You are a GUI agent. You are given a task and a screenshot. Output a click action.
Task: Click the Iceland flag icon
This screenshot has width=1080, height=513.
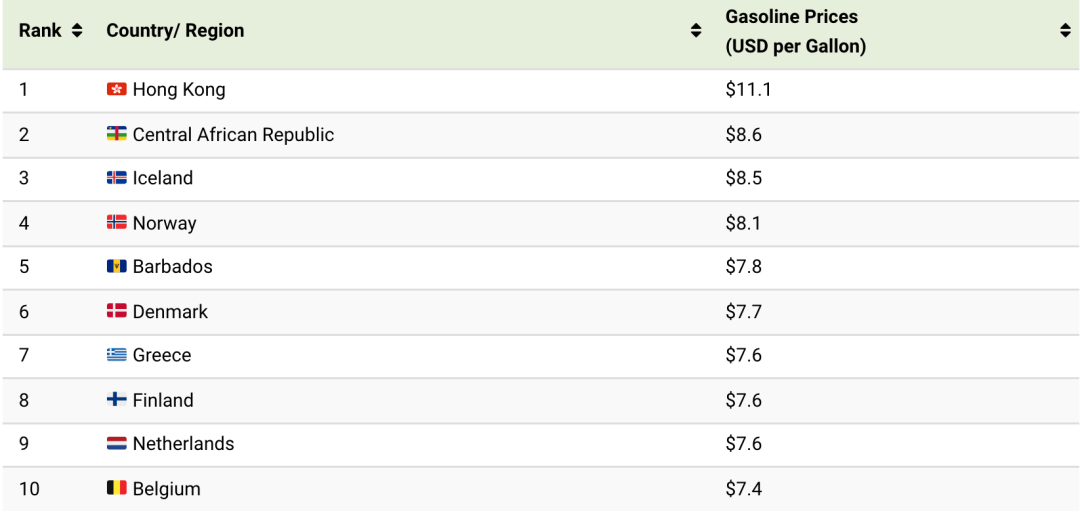coord(116,178)
